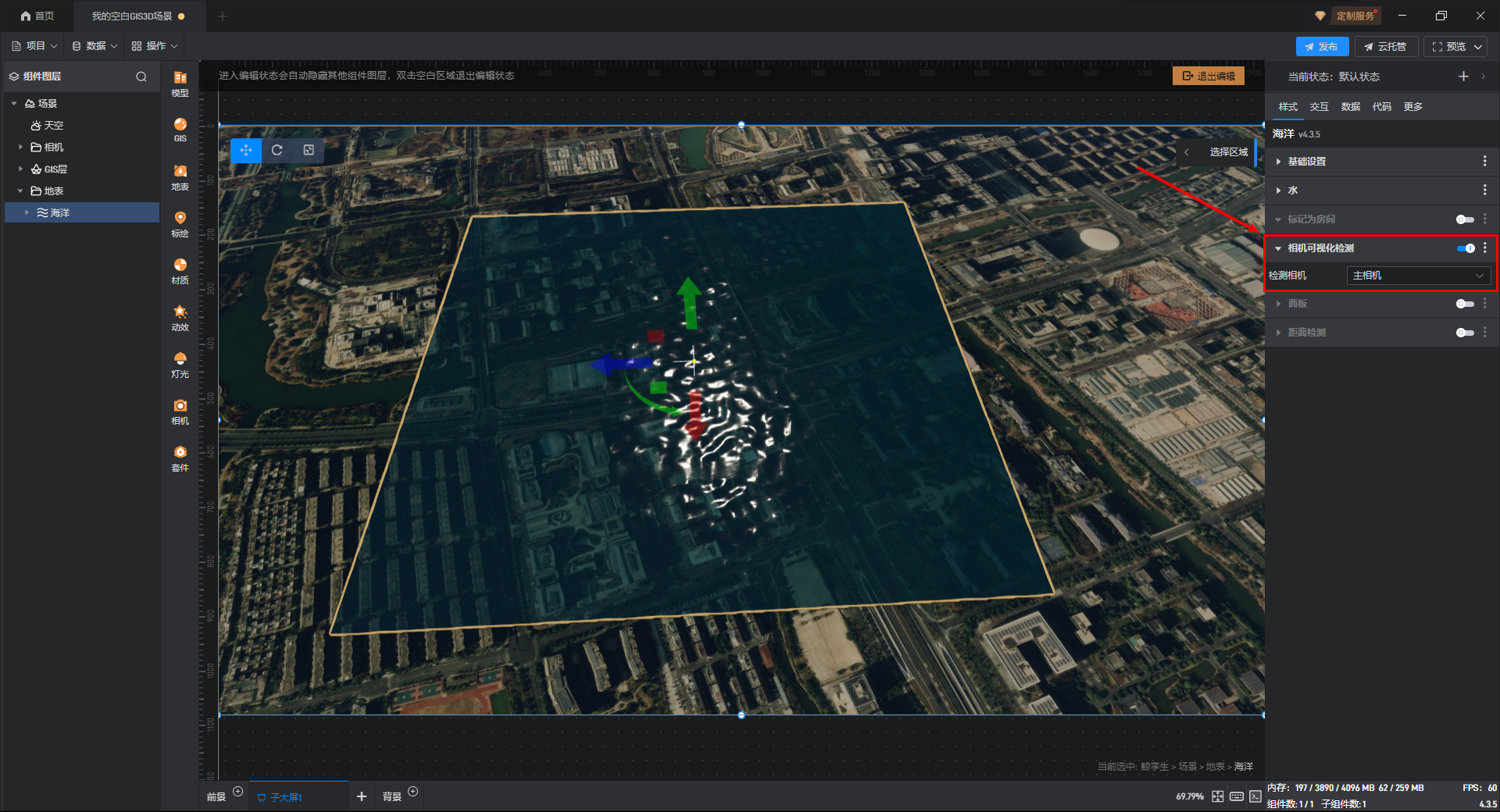This screenshot has height=812, width=1500.
Task: Open the 检测相机 dropdown showing 主相机
Action: tap(1418, 276)
